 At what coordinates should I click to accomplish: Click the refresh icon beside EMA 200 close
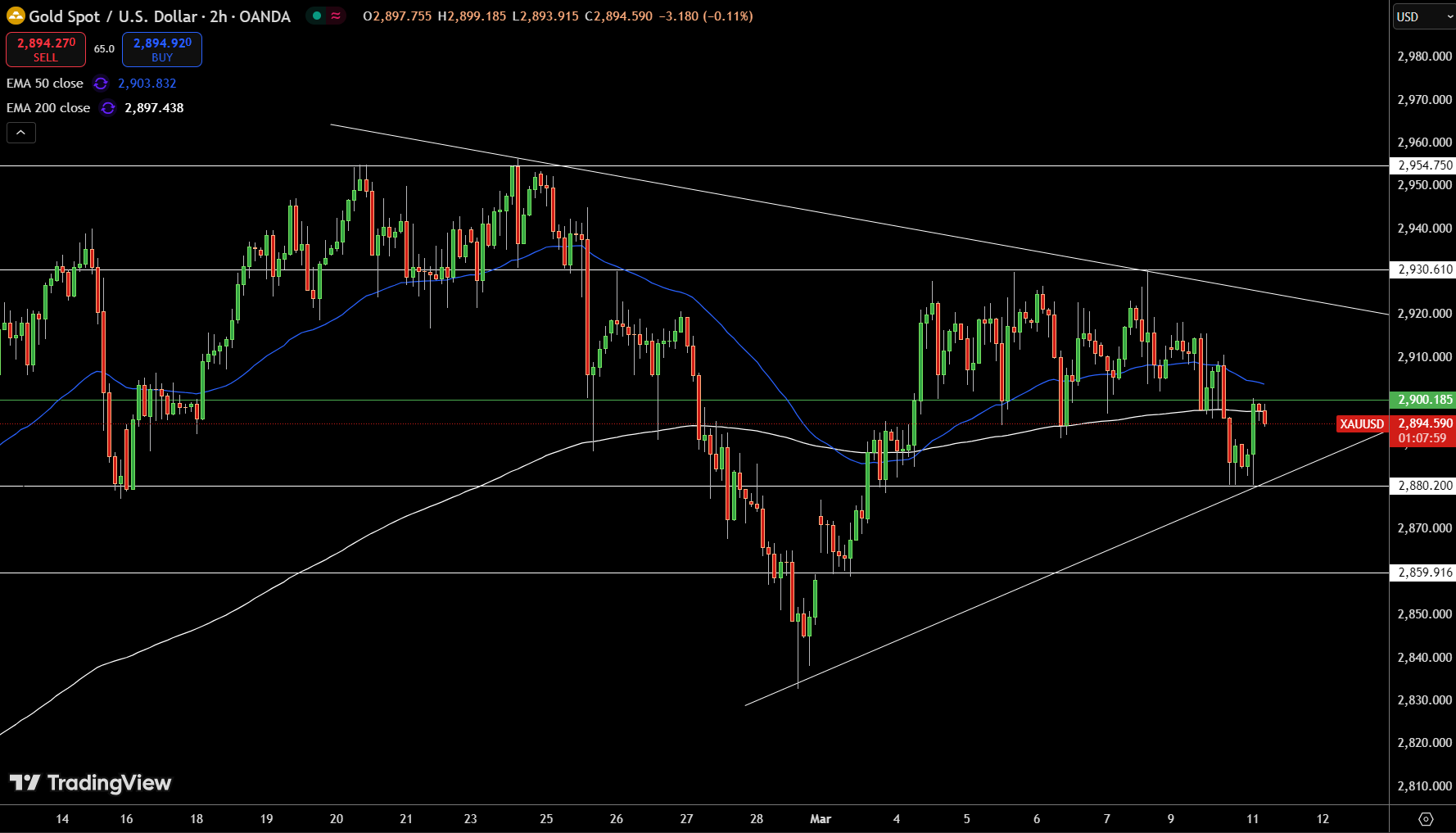(108, 108)
